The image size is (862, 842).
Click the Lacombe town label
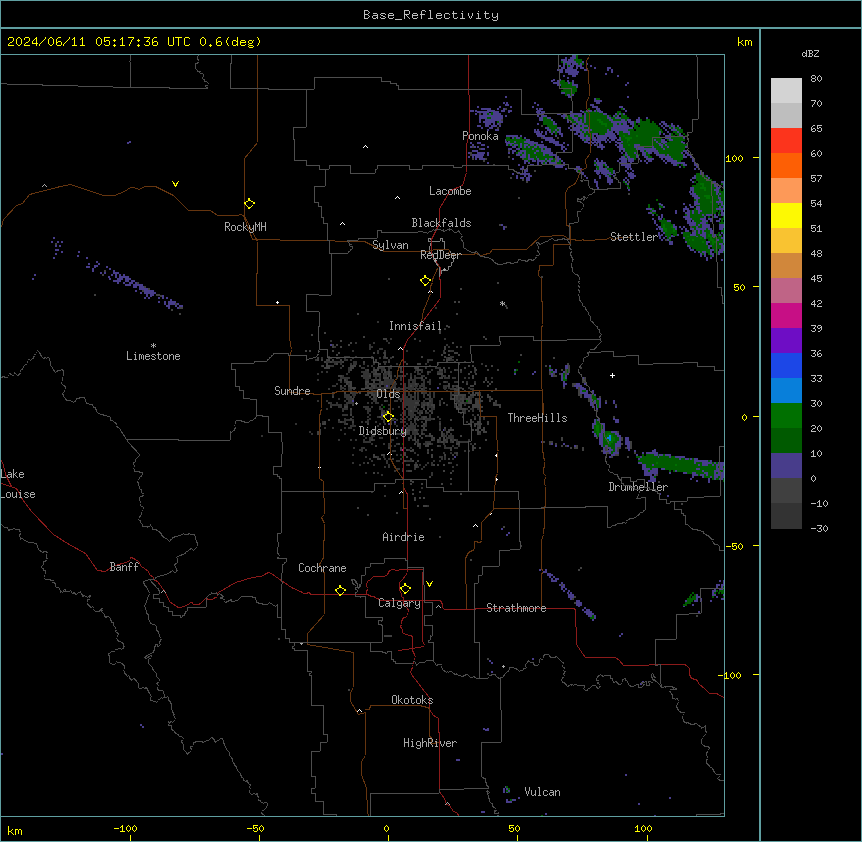450,191
